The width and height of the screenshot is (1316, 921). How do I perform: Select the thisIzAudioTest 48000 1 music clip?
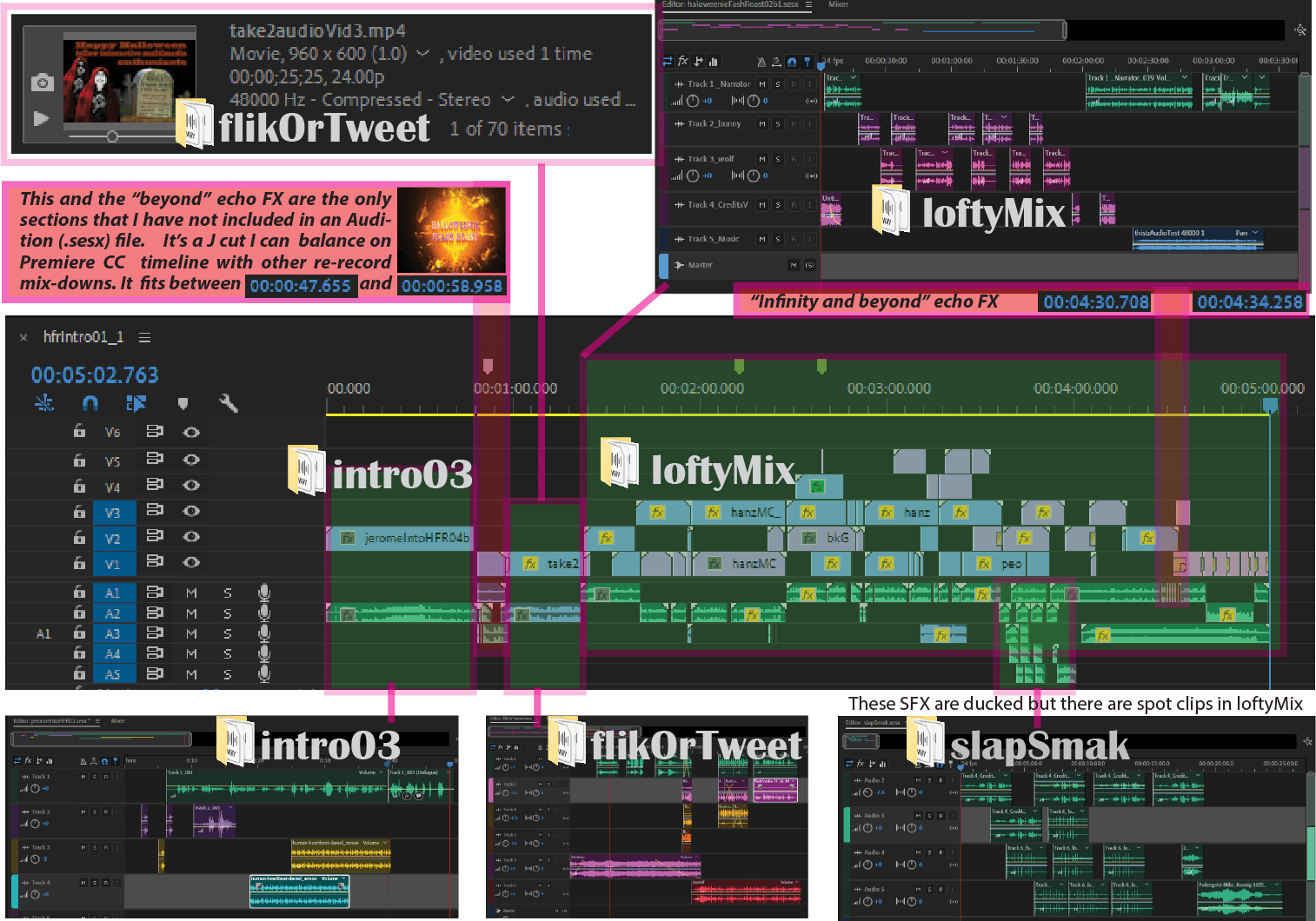(1200, 239)
